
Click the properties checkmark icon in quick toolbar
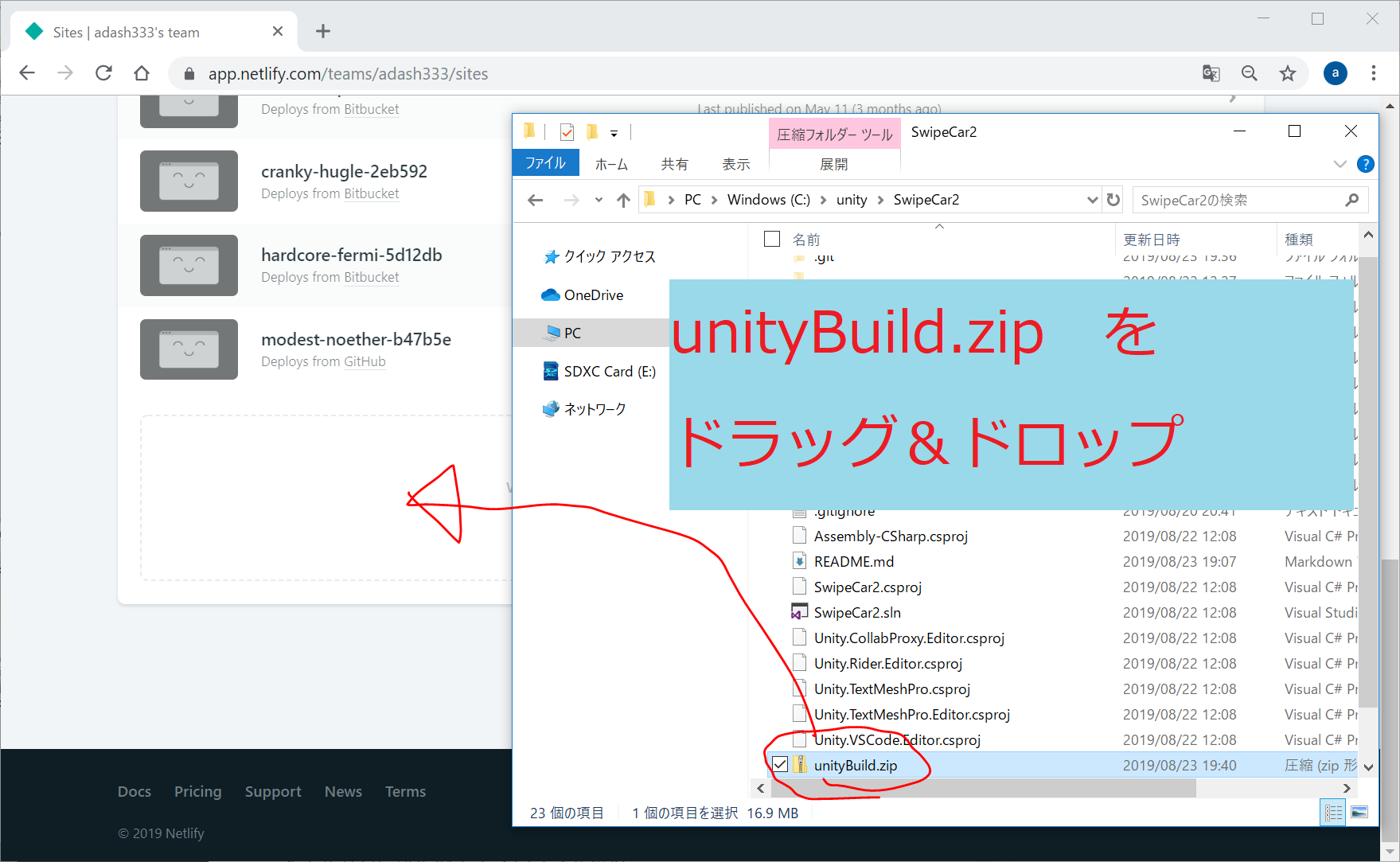(567, 132)
